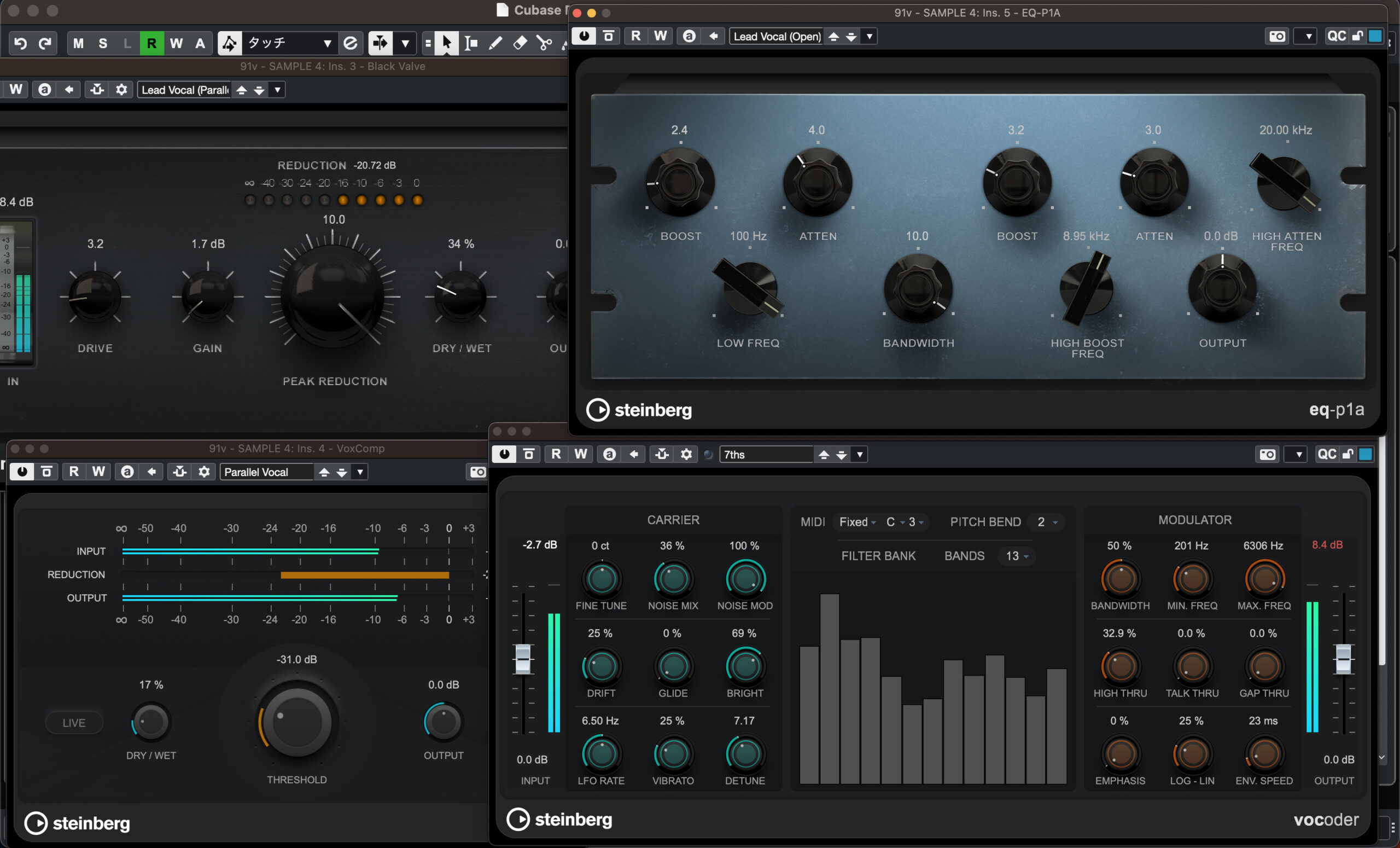Click the VoxComp snapshot camera icon
This screenshot has width=1400, height=848.
[478, 472]
